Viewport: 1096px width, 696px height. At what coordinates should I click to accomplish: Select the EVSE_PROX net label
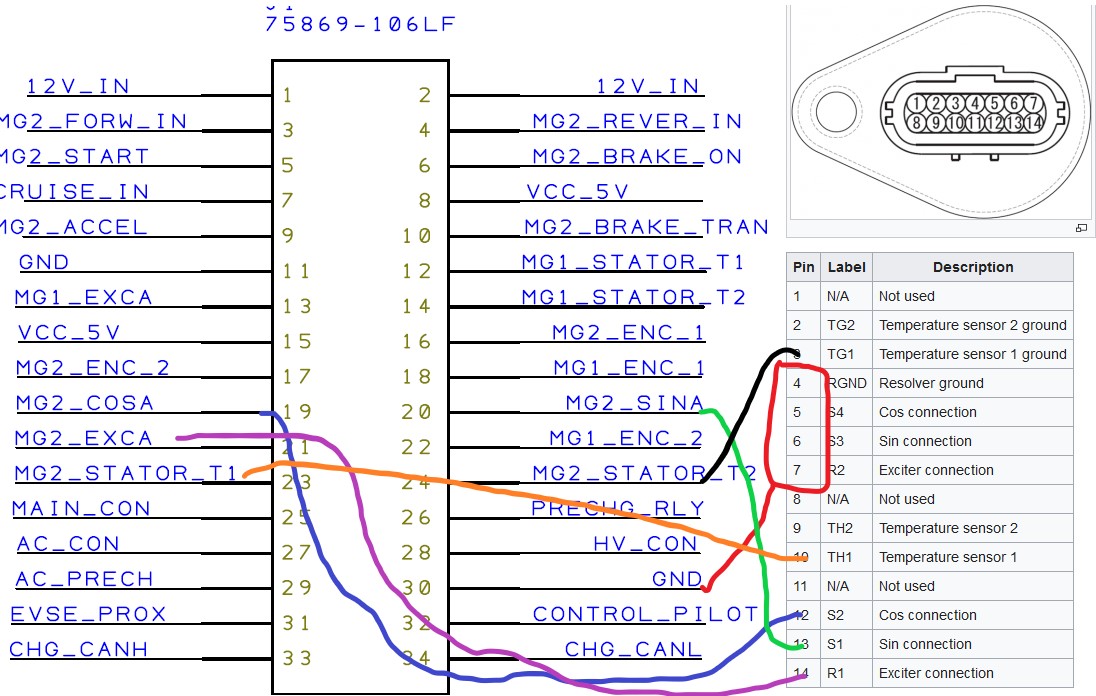(88, 614)
